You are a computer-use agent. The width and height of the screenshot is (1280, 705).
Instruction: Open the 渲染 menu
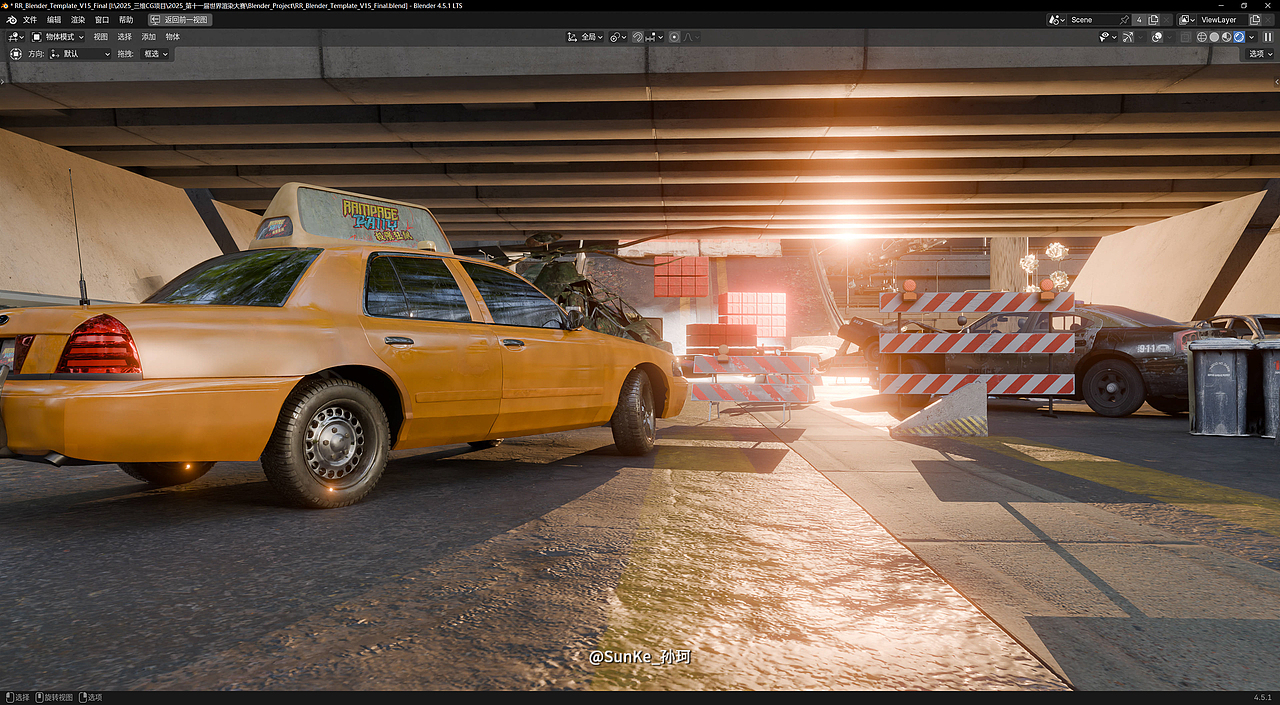click(x=79, y=18)
